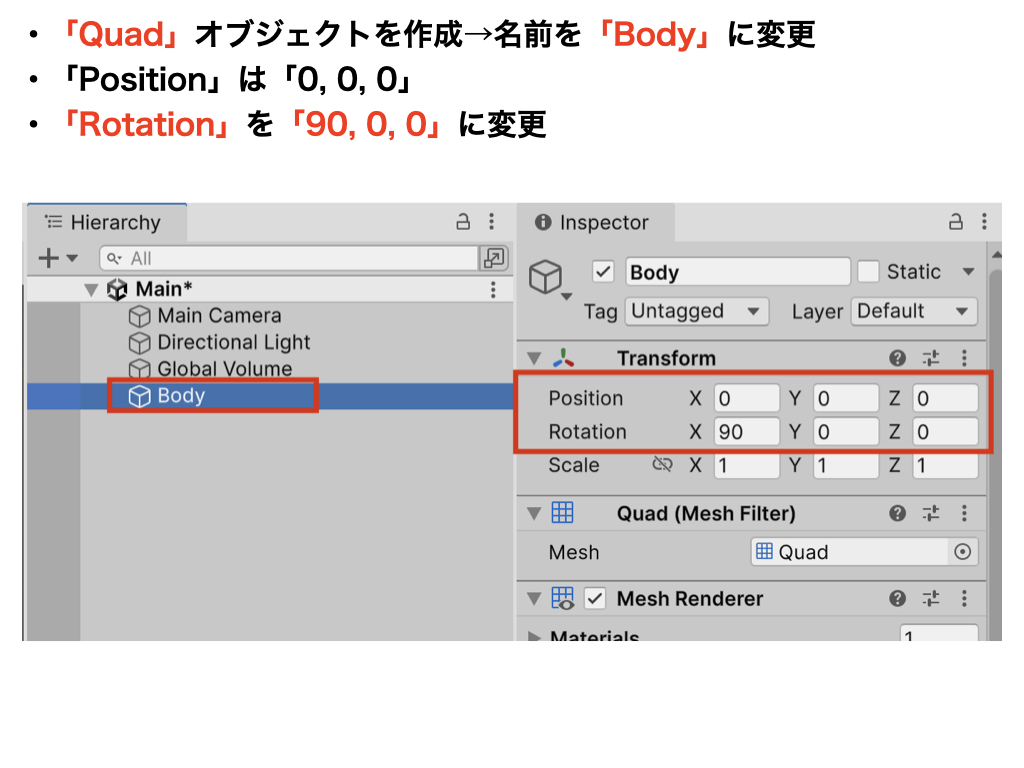The image size is (1024, 768).
Task: Click the GameObject cube icon in Inspector
Action: pos(545,277)
